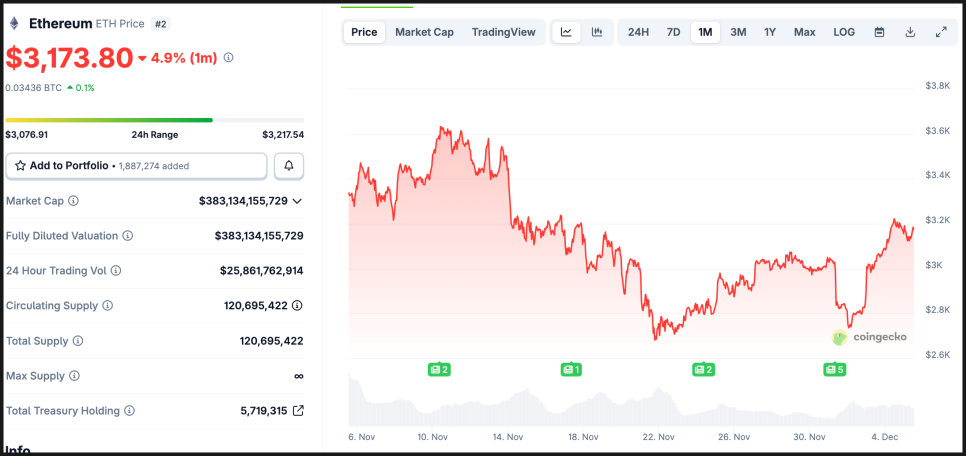Switch to the line chart view
This screenshot has width=966, height=456.
[x=566, y=32]
